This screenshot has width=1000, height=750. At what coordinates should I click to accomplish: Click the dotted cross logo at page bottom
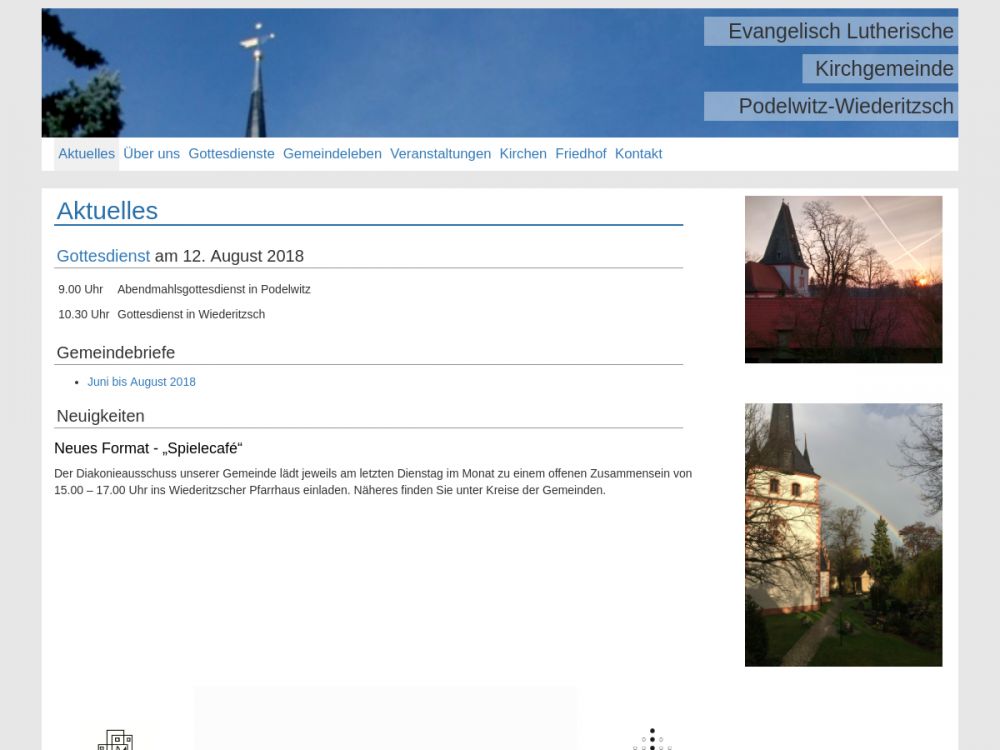click(x=652, y=740)
